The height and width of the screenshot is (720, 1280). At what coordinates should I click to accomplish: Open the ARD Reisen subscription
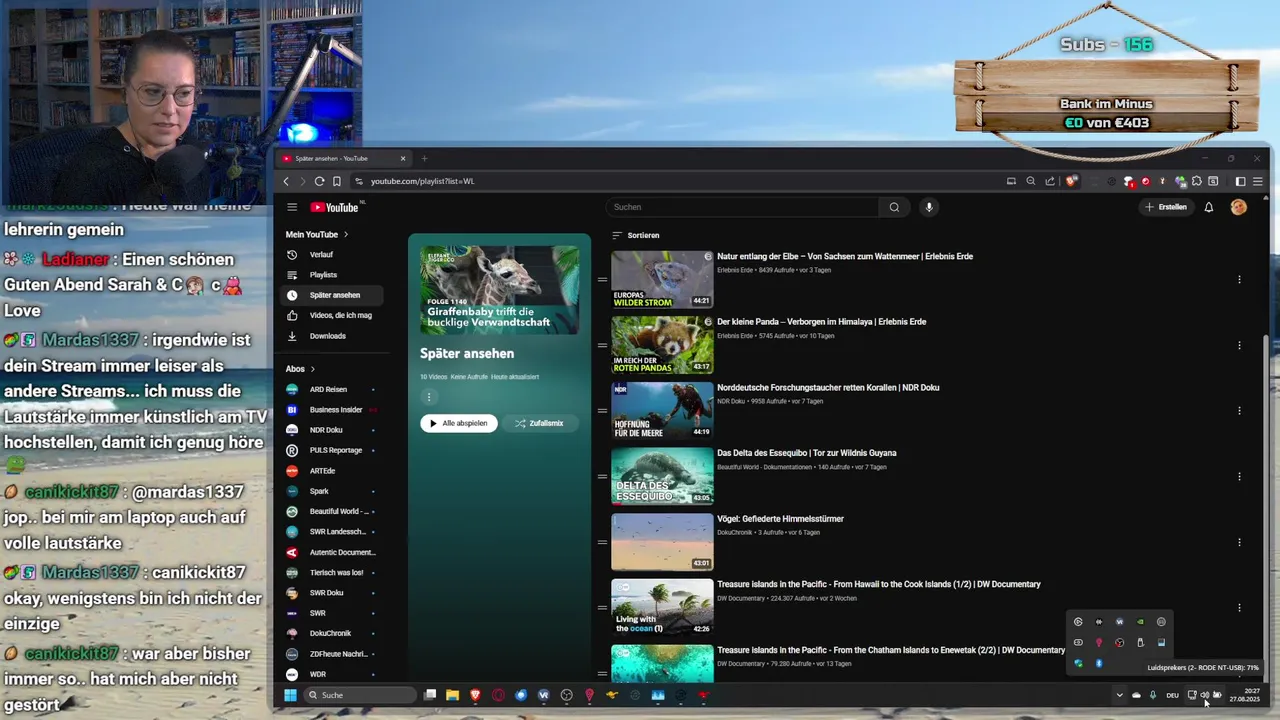330,389
